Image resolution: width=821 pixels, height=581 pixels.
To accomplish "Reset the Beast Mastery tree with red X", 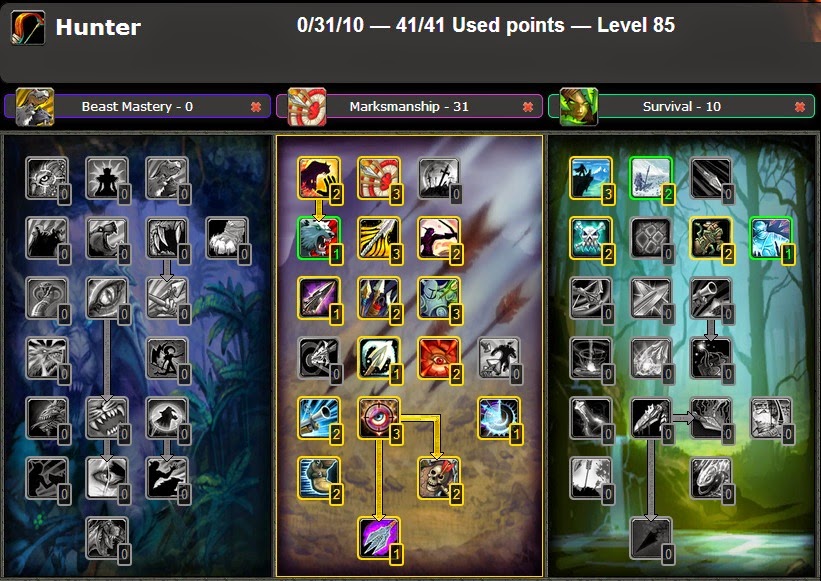I will point(256,107).
